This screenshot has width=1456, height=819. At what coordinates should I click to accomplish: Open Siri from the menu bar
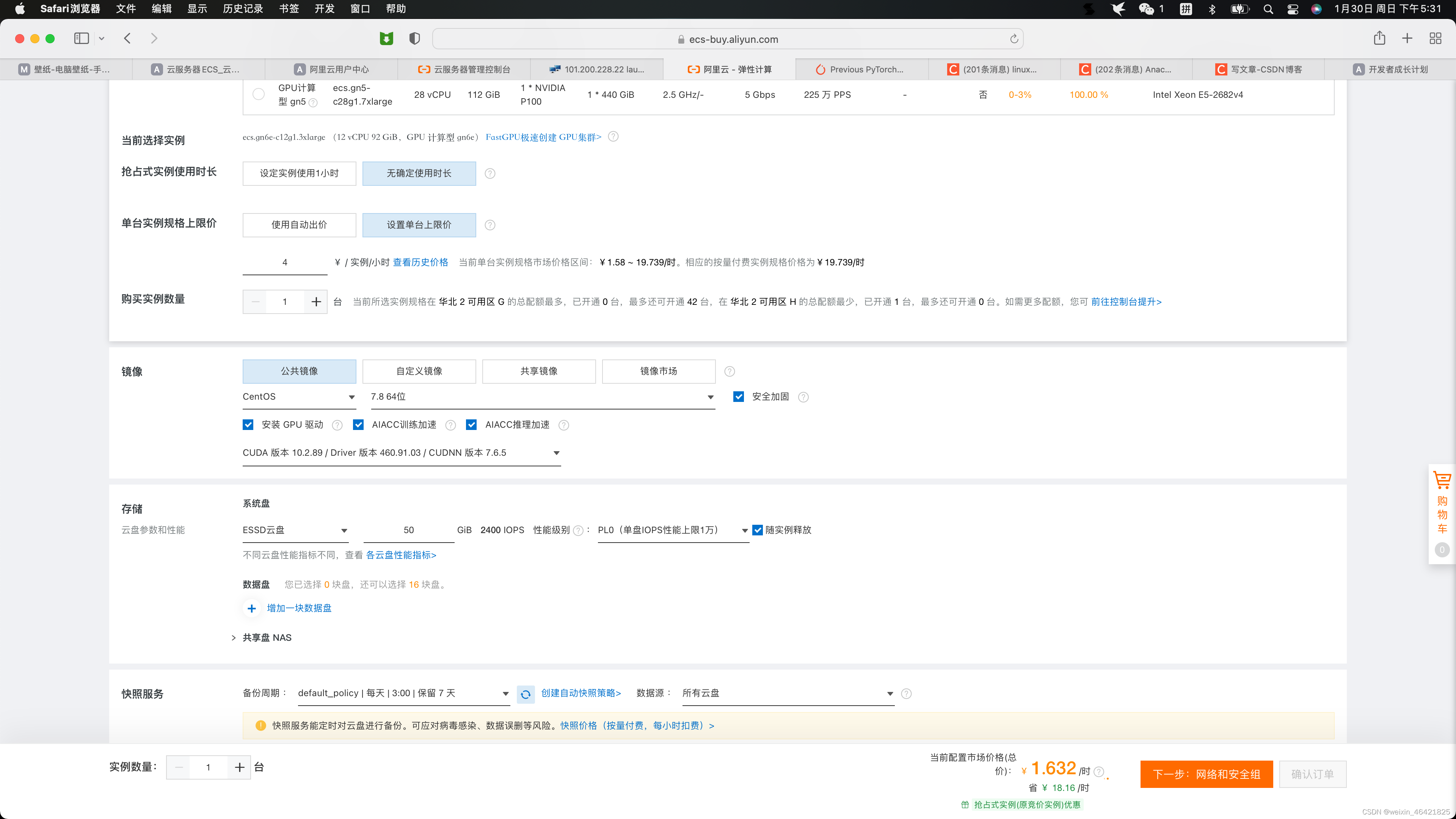point(1316,9)
